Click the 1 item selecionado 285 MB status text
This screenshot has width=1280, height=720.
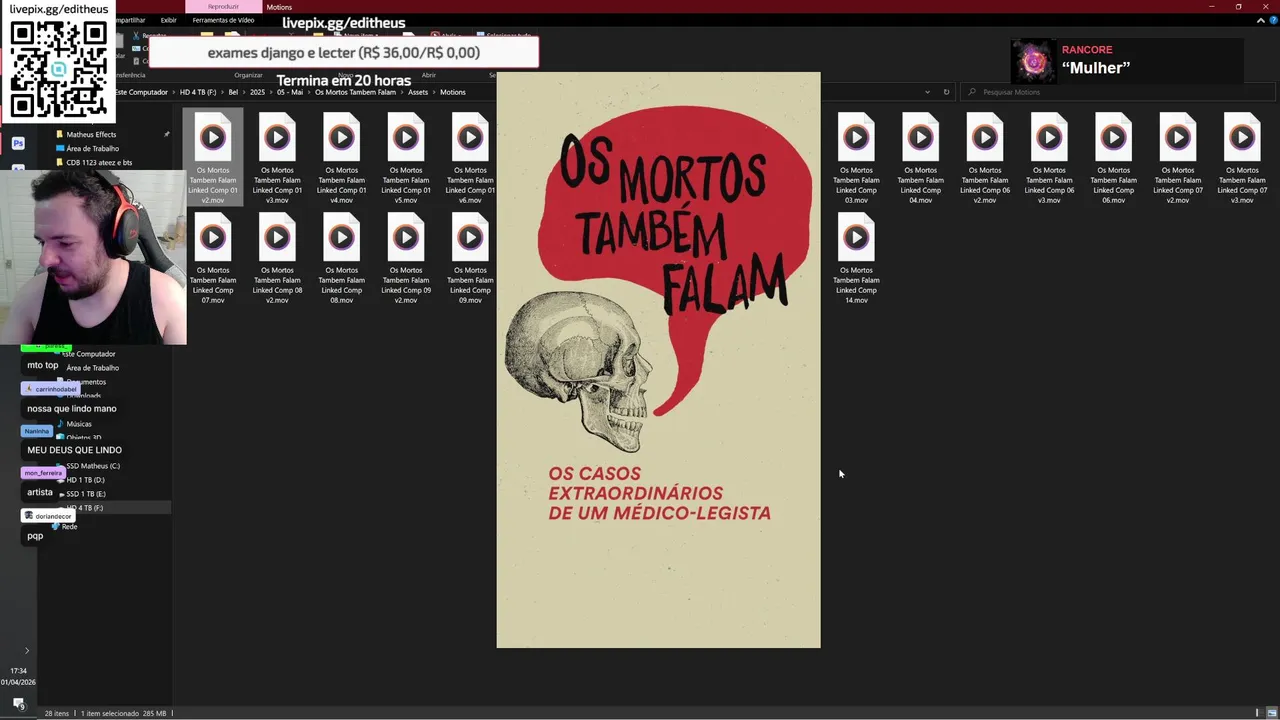pos(124,713)
